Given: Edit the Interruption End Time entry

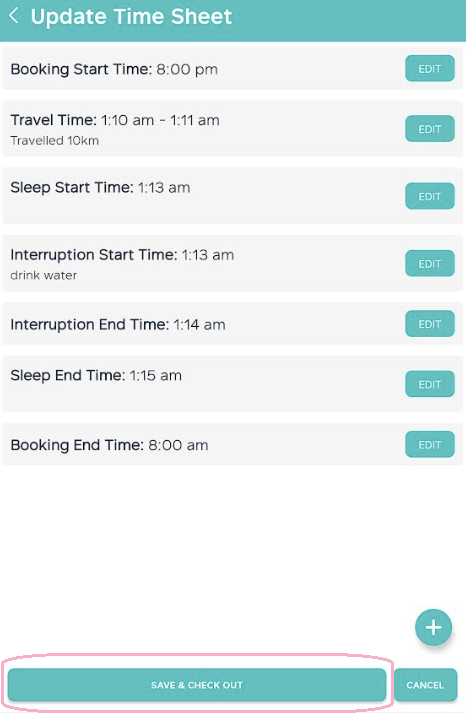Looking at the screenshot, I should [430, 324].
